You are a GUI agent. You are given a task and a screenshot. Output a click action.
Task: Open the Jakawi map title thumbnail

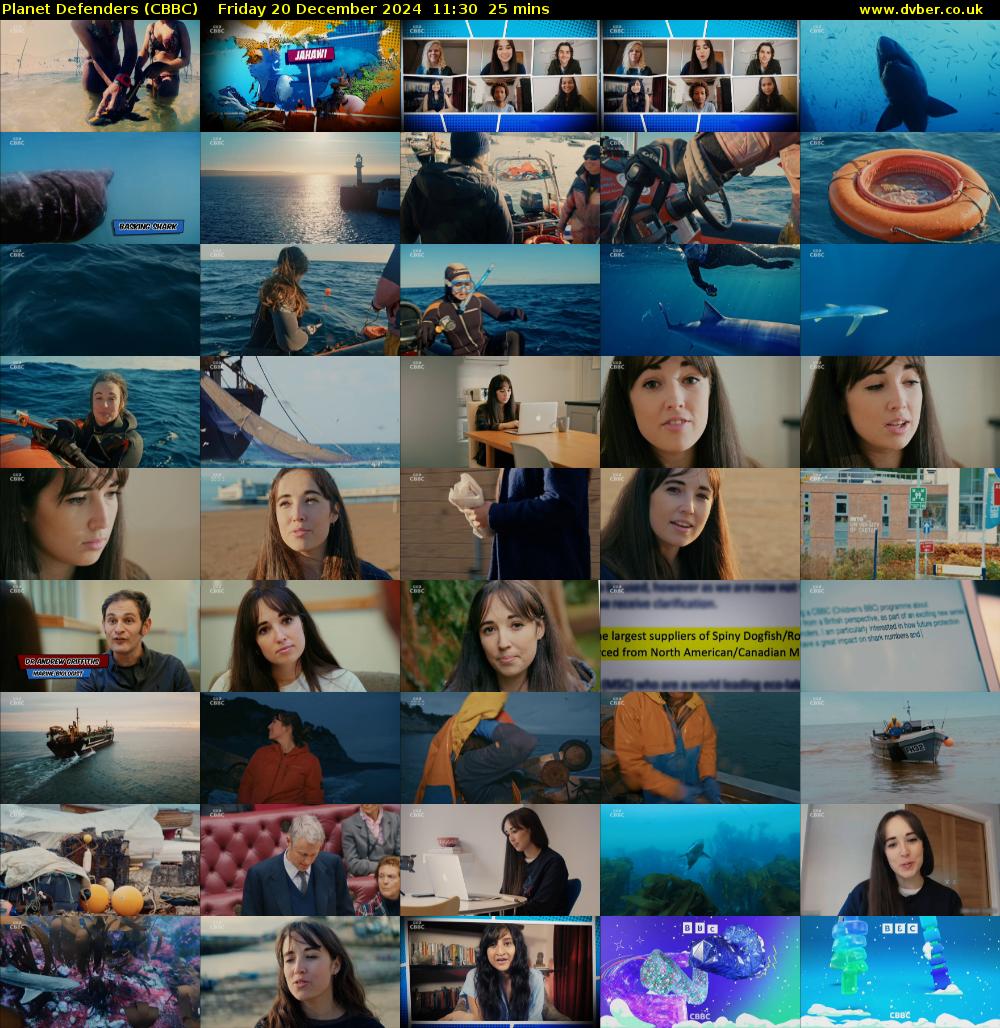click(x=300, y=76)
